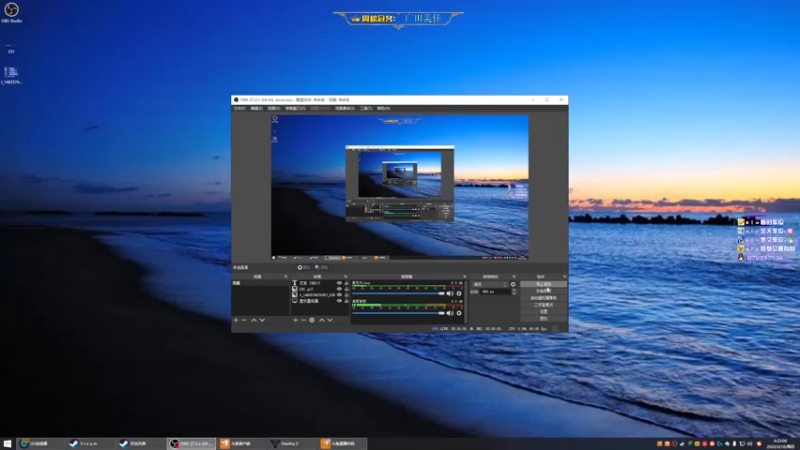Switch to the 斗鱼直播伴侣 taskbar button
The image size is (800, 450).
point(343,443)
